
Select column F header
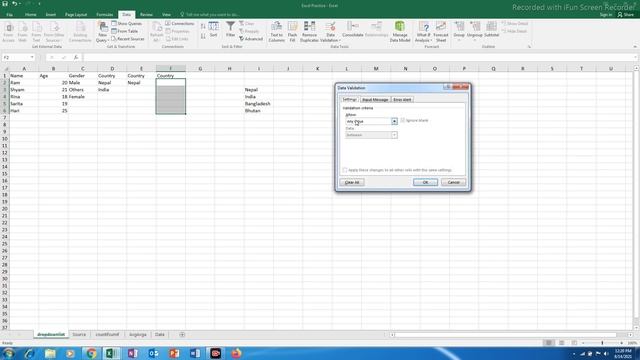171,68
